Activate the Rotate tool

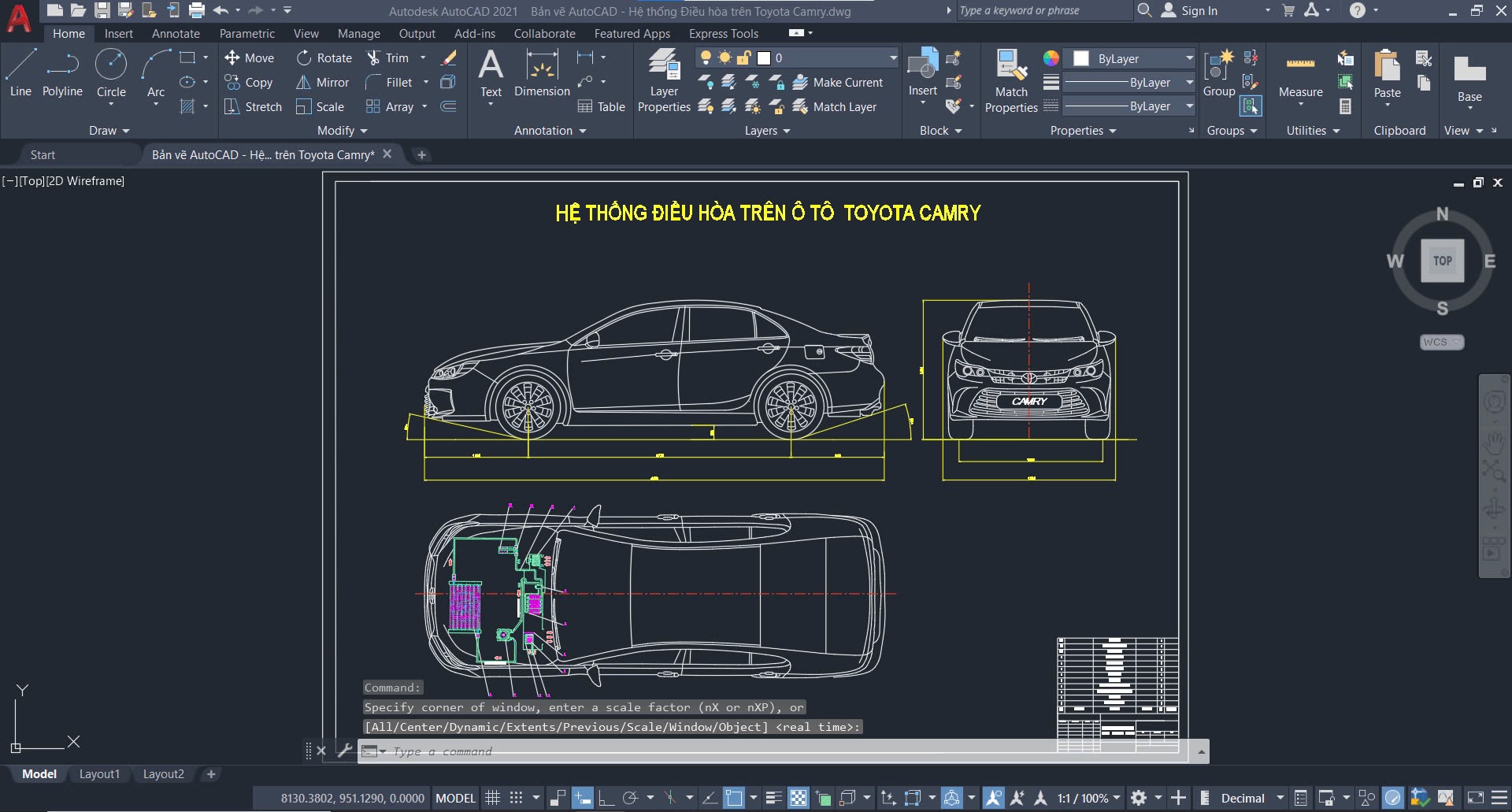point(324,57)
